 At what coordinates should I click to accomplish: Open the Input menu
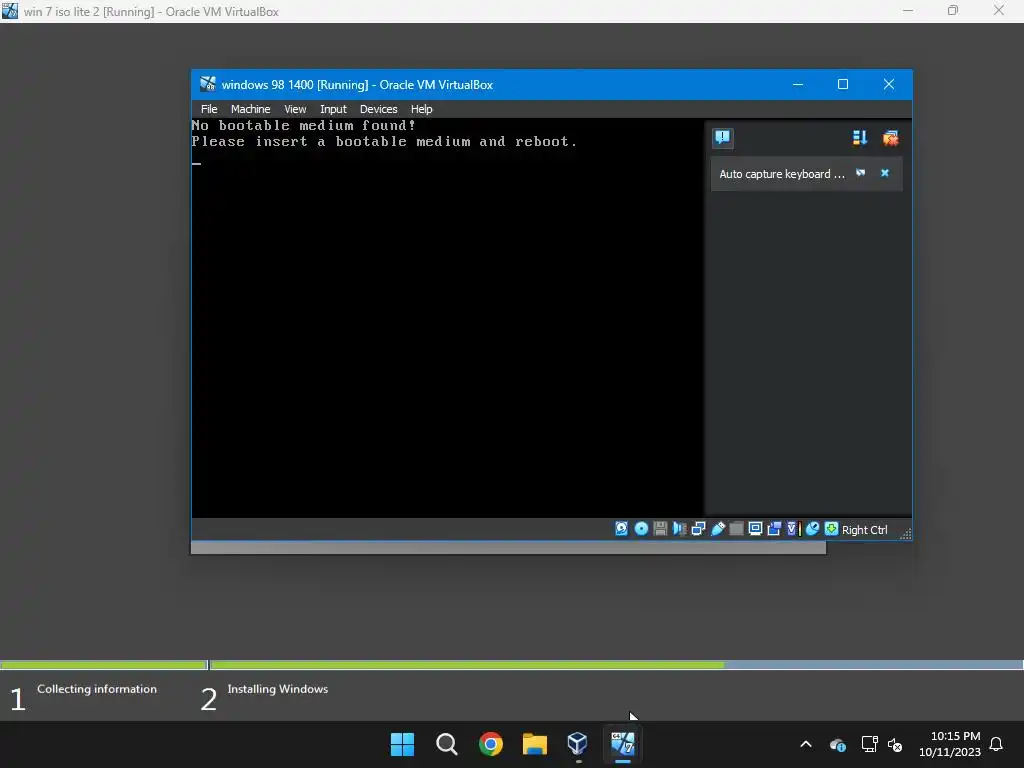pyautogui.click(x=333, y=109)
